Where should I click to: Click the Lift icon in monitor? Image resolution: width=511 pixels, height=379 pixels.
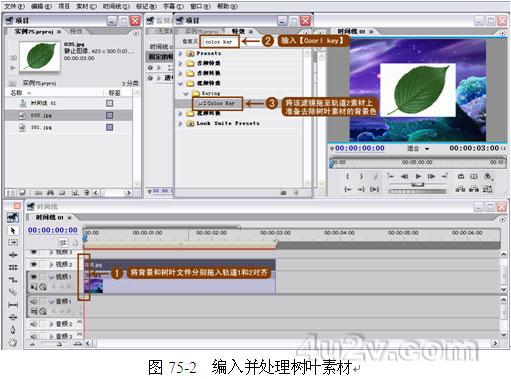(x=460, y=189)
